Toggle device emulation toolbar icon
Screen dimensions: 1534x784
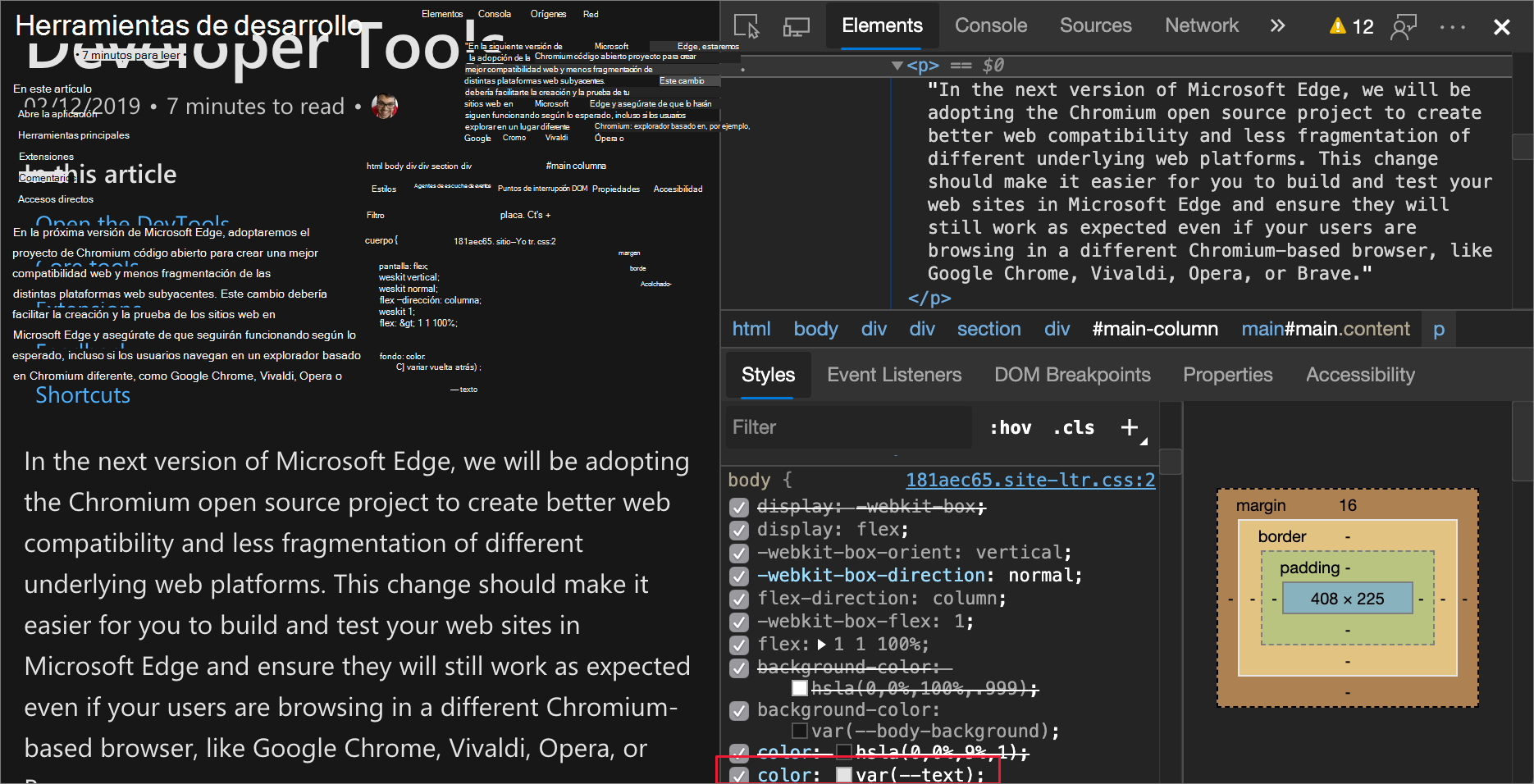click(x=796, y=26)
